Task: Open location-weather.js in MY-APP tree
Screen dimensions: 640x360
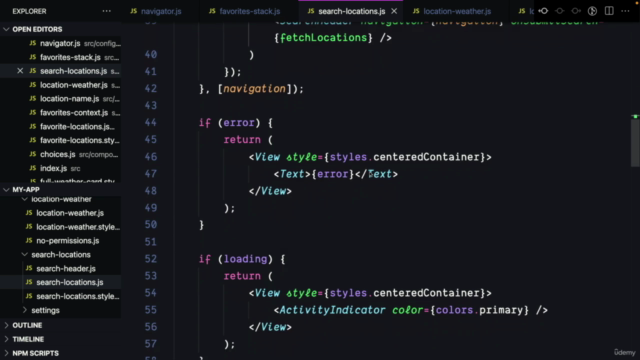Action: click(60, 213)
